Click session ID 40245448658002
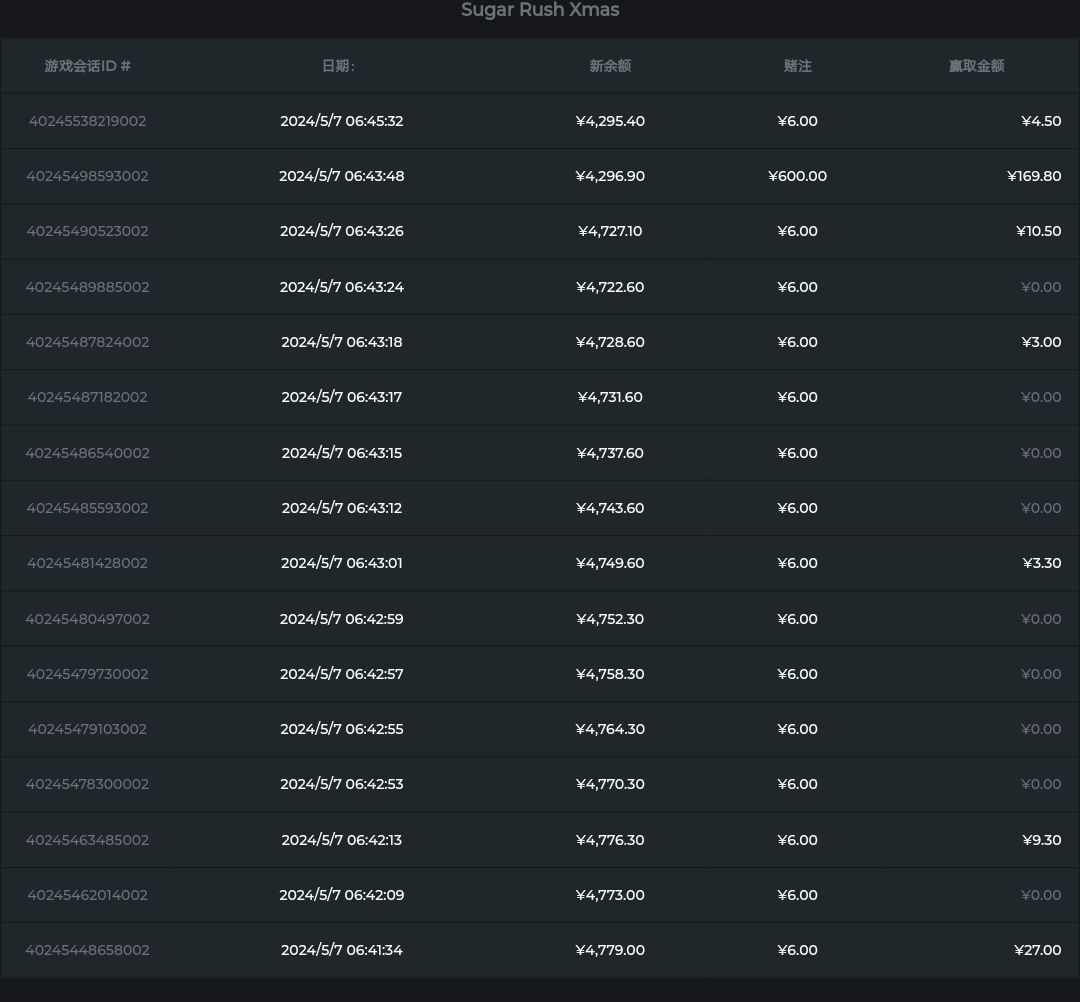This screenshot has width=1080, height=1002. coord(87,950)
